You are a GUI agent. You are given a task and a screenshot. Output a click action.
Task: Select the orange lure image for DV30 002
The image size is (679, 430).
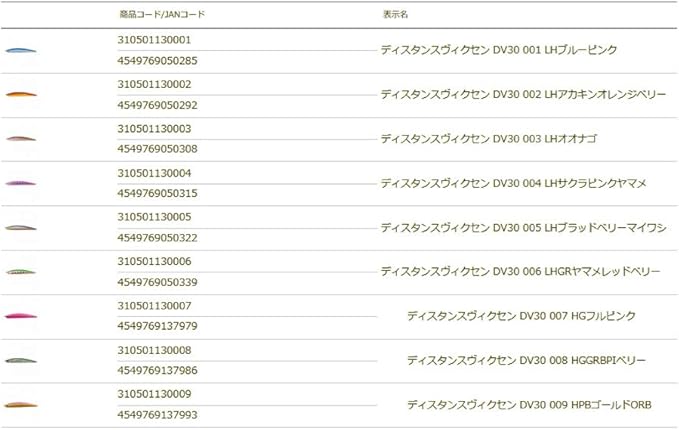20,94
